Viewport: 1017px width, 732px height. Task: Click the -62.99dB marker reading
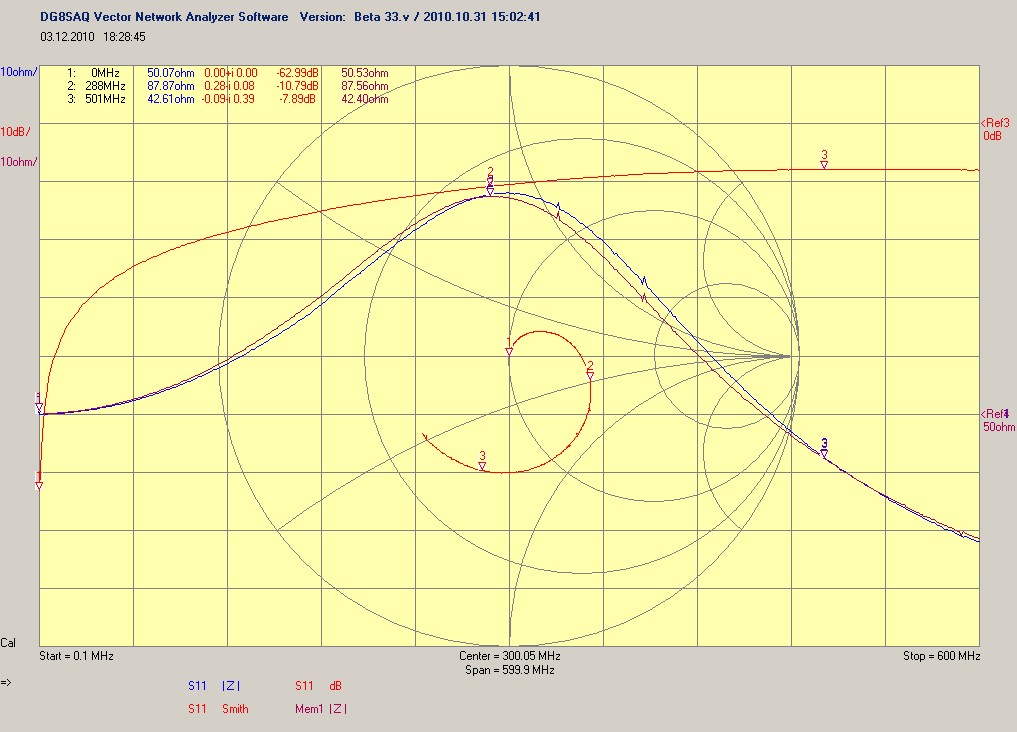coord(298,73)
